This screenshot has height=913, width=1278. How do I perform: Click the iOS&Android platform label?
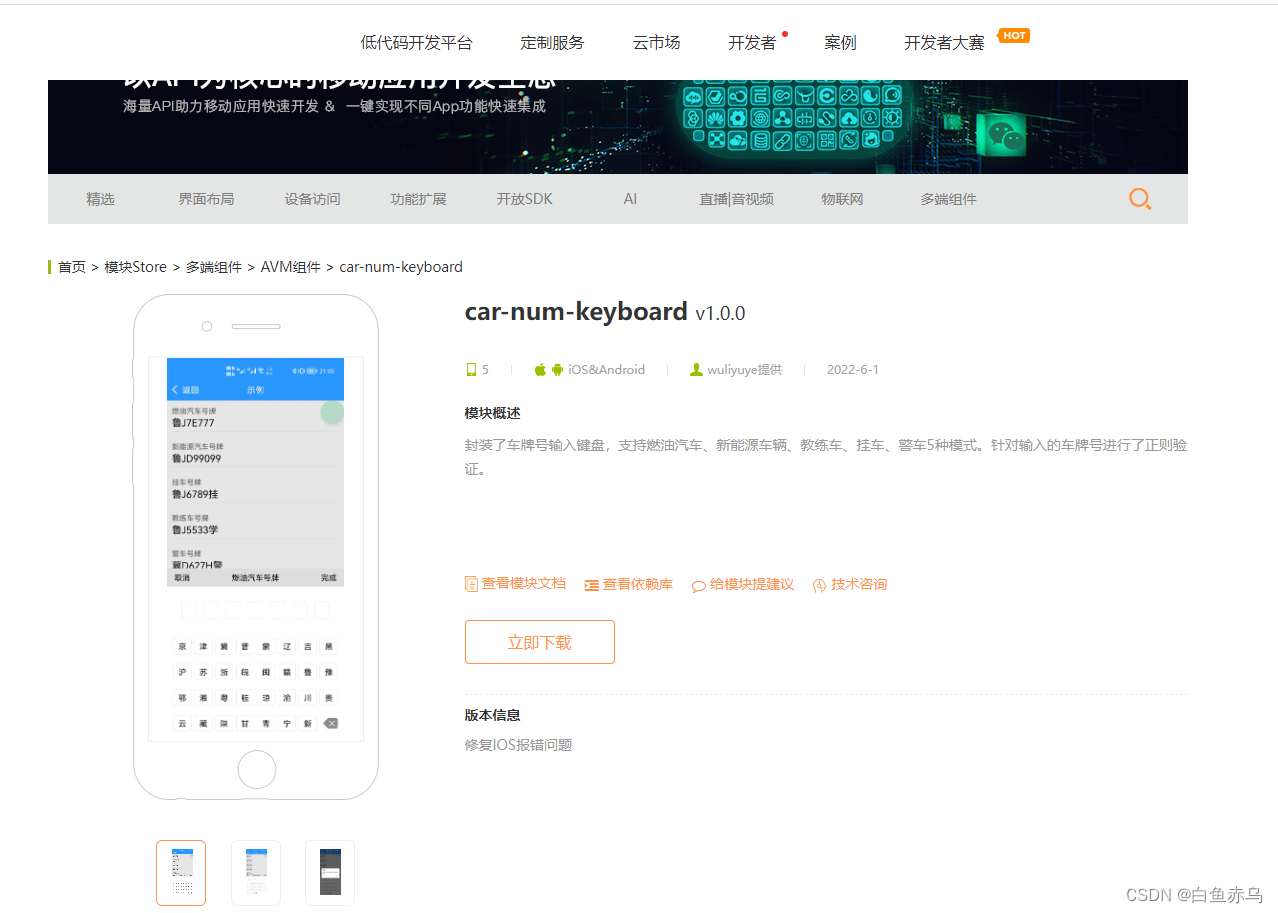607,370
